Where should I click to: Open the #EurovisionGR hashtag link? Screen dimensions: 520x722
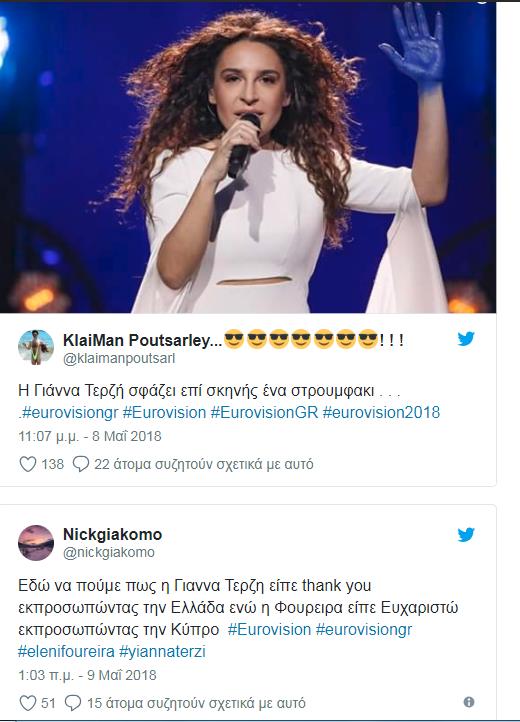tap(264, 412)
